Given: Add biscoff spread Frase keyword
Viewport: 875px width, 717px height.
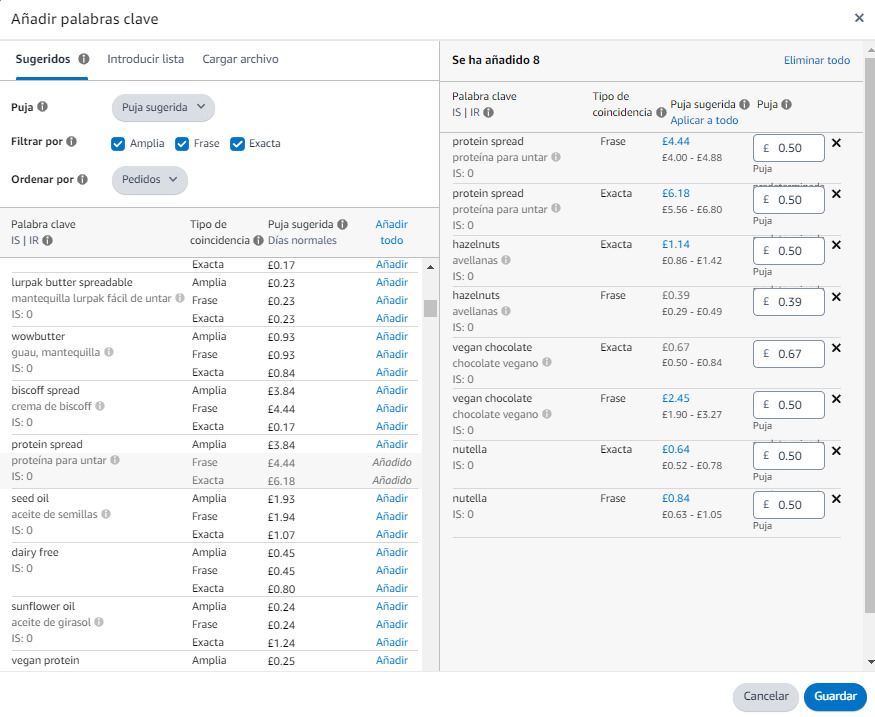Looking at the screenshot, I should [391, 408].
